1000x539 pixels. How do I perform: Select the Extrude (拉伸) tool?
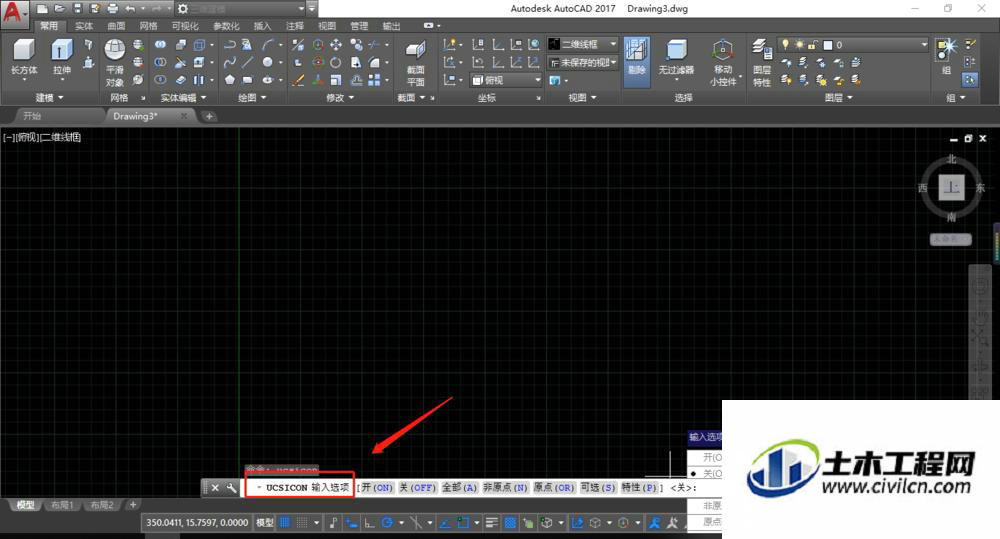[61, 57]
